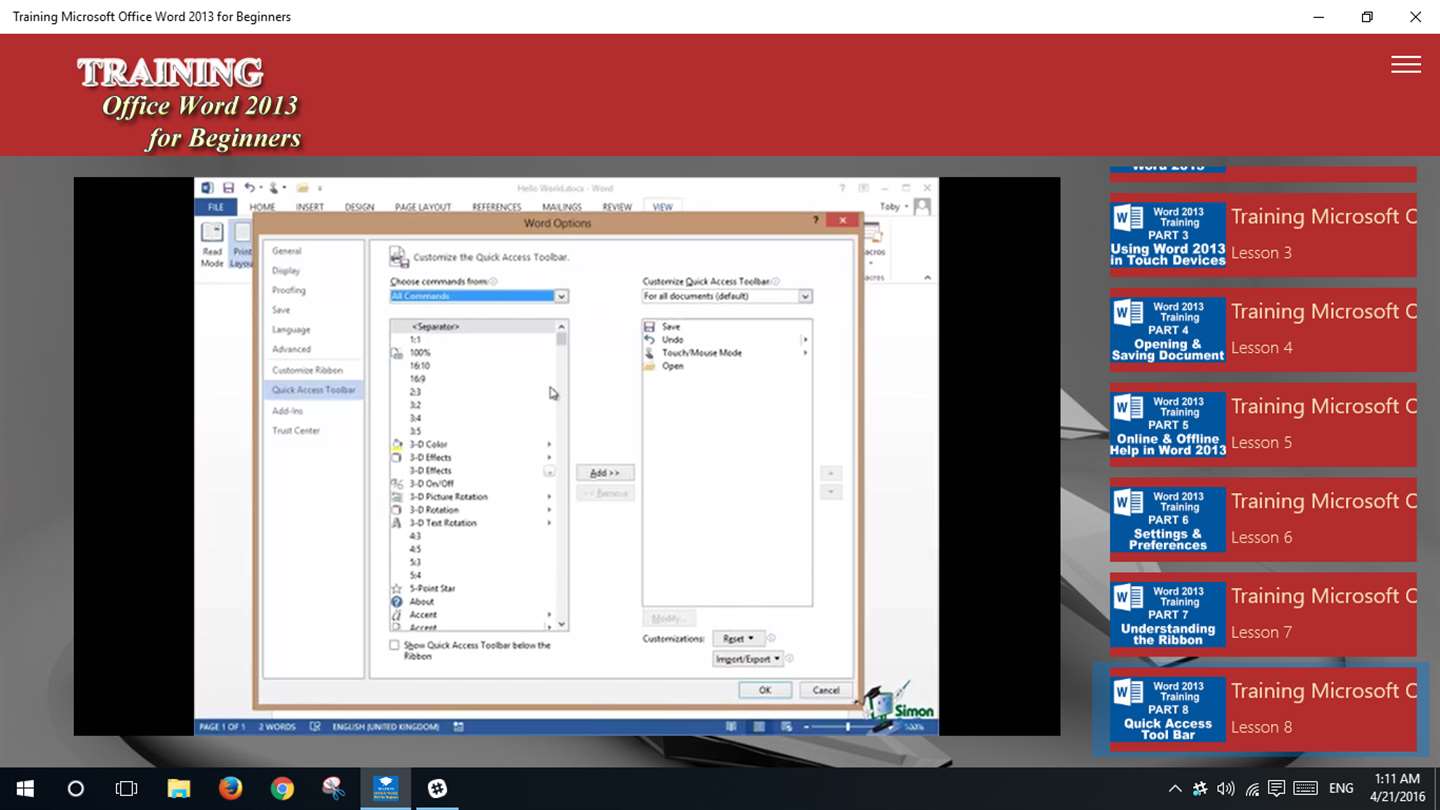
Task: Adjust the Word zoom slider in the status bar
Action: 849,727
